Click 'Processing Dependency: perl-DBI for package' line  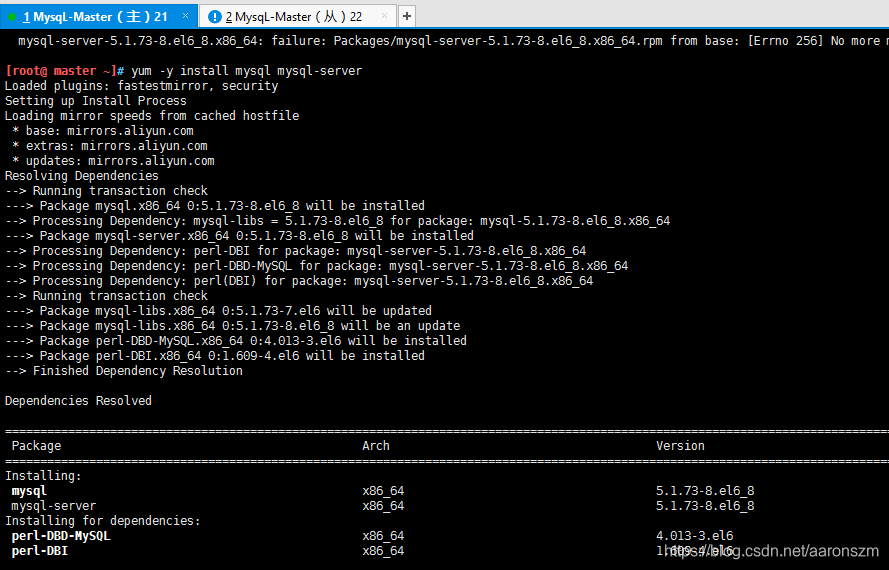(x=295, y=251)
